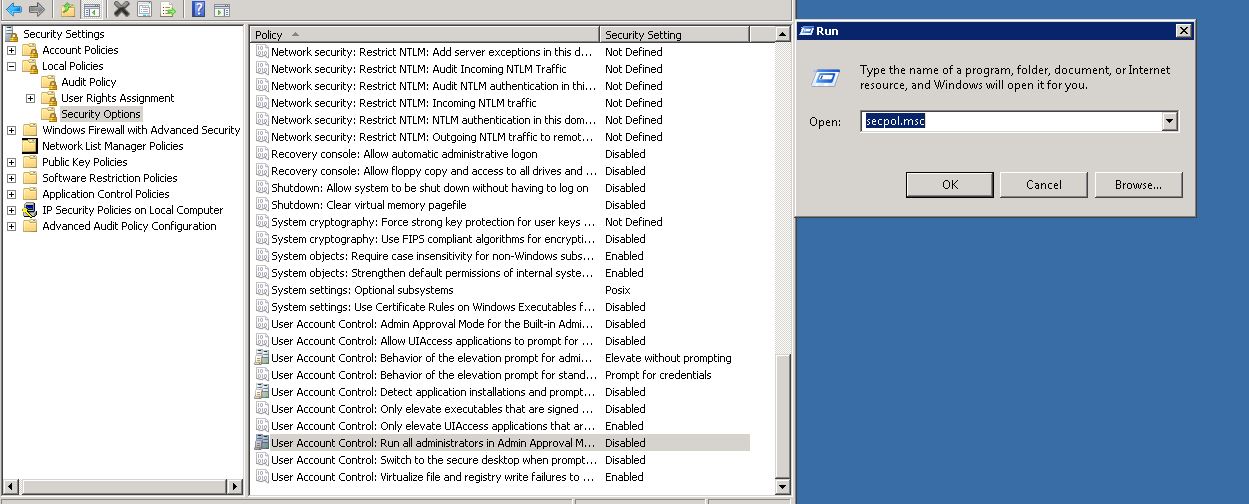Click the Security Options folder icon
The width and height of the screenshot is (1249, 504).
click(49, 114)
